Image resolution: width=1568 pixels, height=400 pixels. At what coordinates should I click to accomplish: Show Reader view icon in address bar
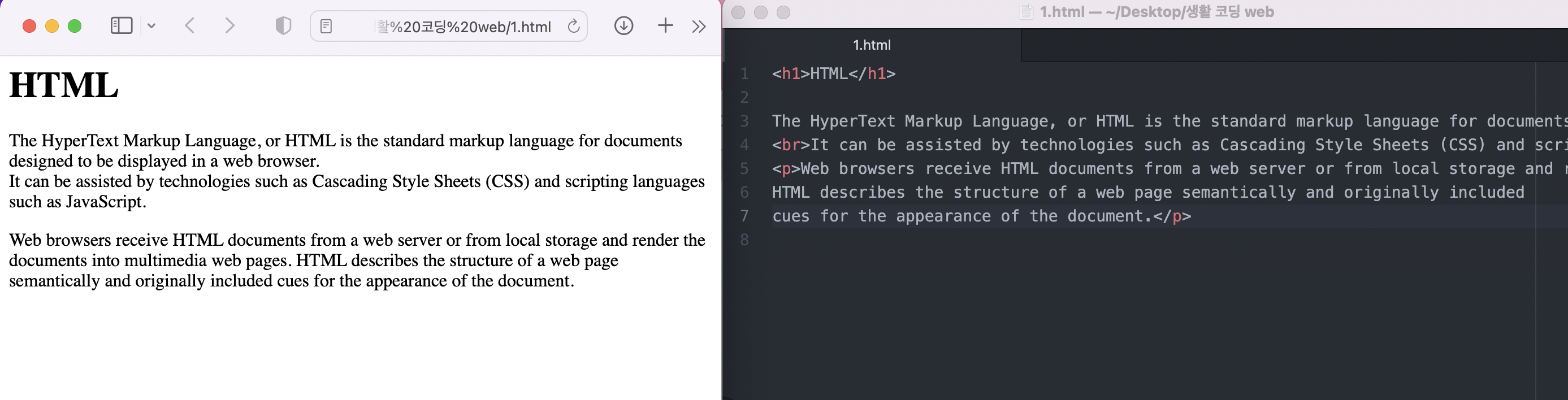pos(326,26)
